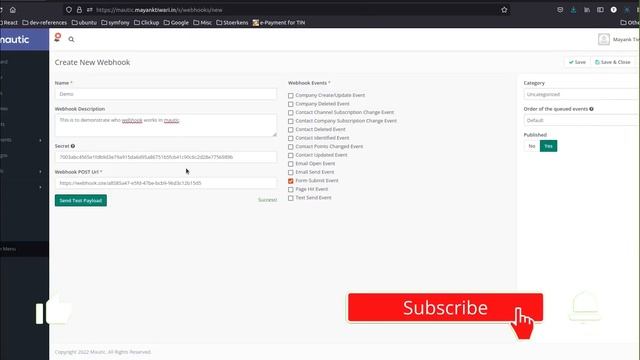The width and height of the screenshot is (640, 360).
Task: Click the Secret key input field
Action: click(x=165, y=157)
